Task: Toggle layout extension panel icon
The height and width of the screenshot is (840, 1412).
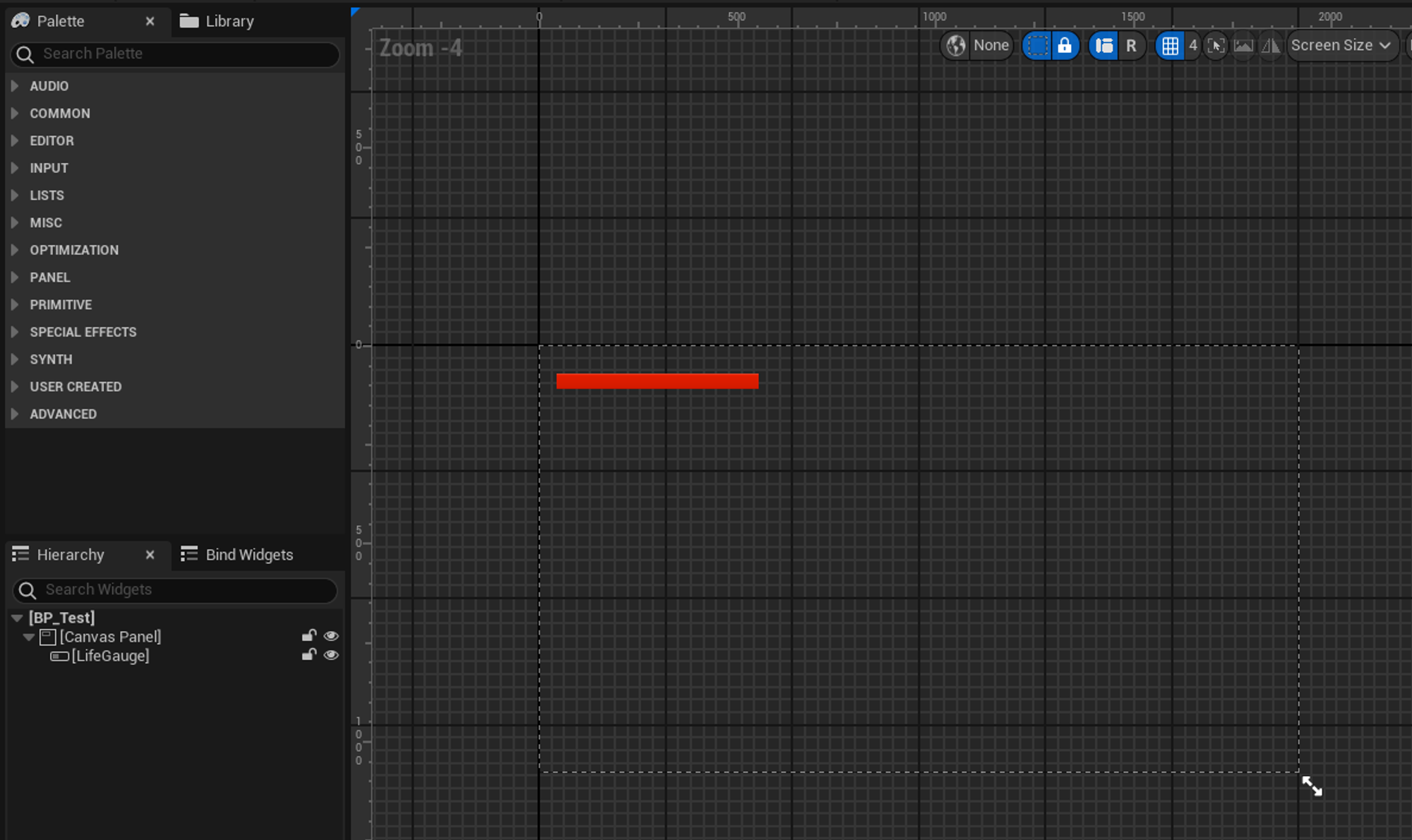Action: pyautogui.click(x=1104, y=46)
